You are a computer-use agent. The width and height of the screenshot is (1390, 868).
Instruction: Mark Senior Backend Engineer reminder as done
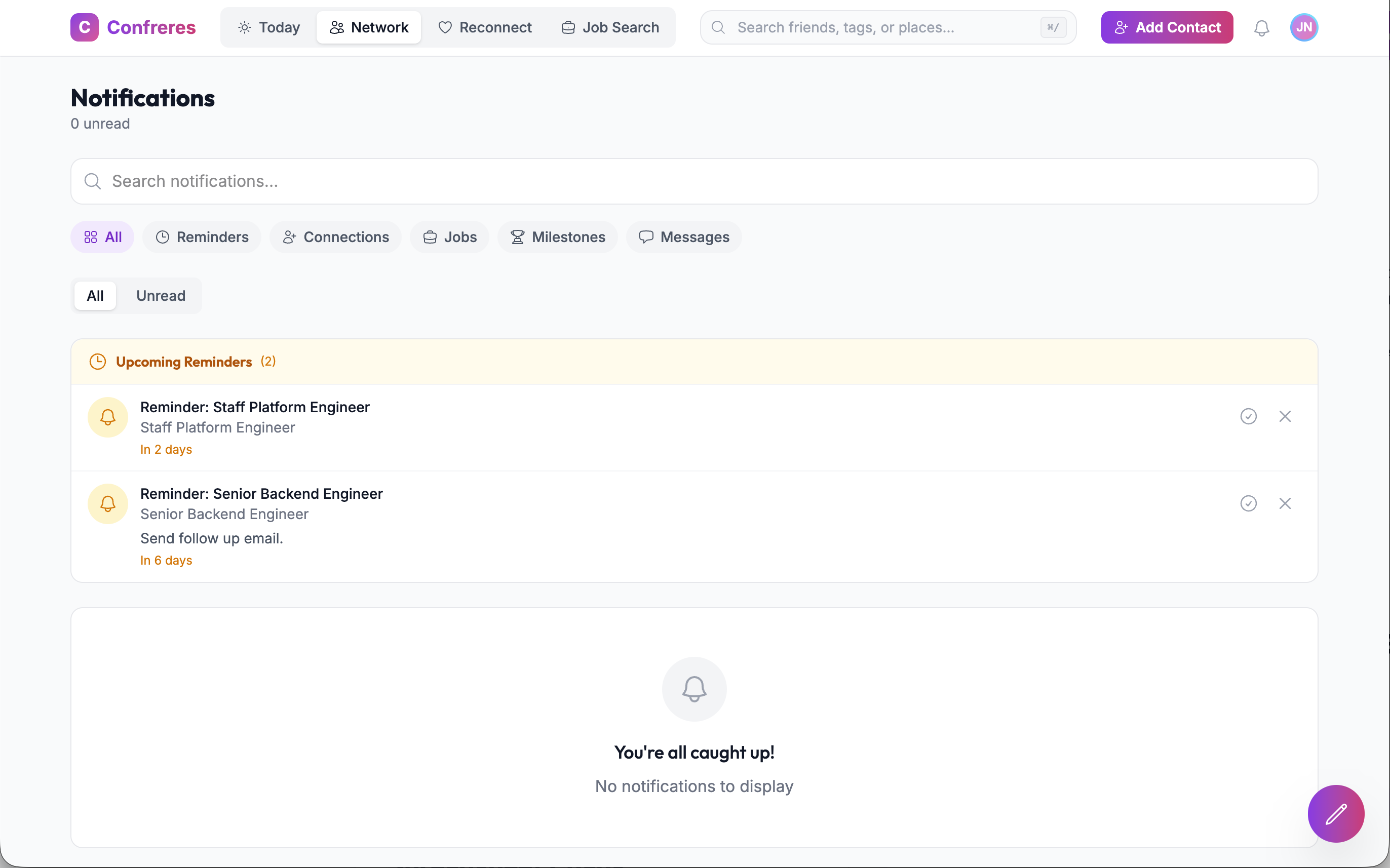[x=1248, y=503]
